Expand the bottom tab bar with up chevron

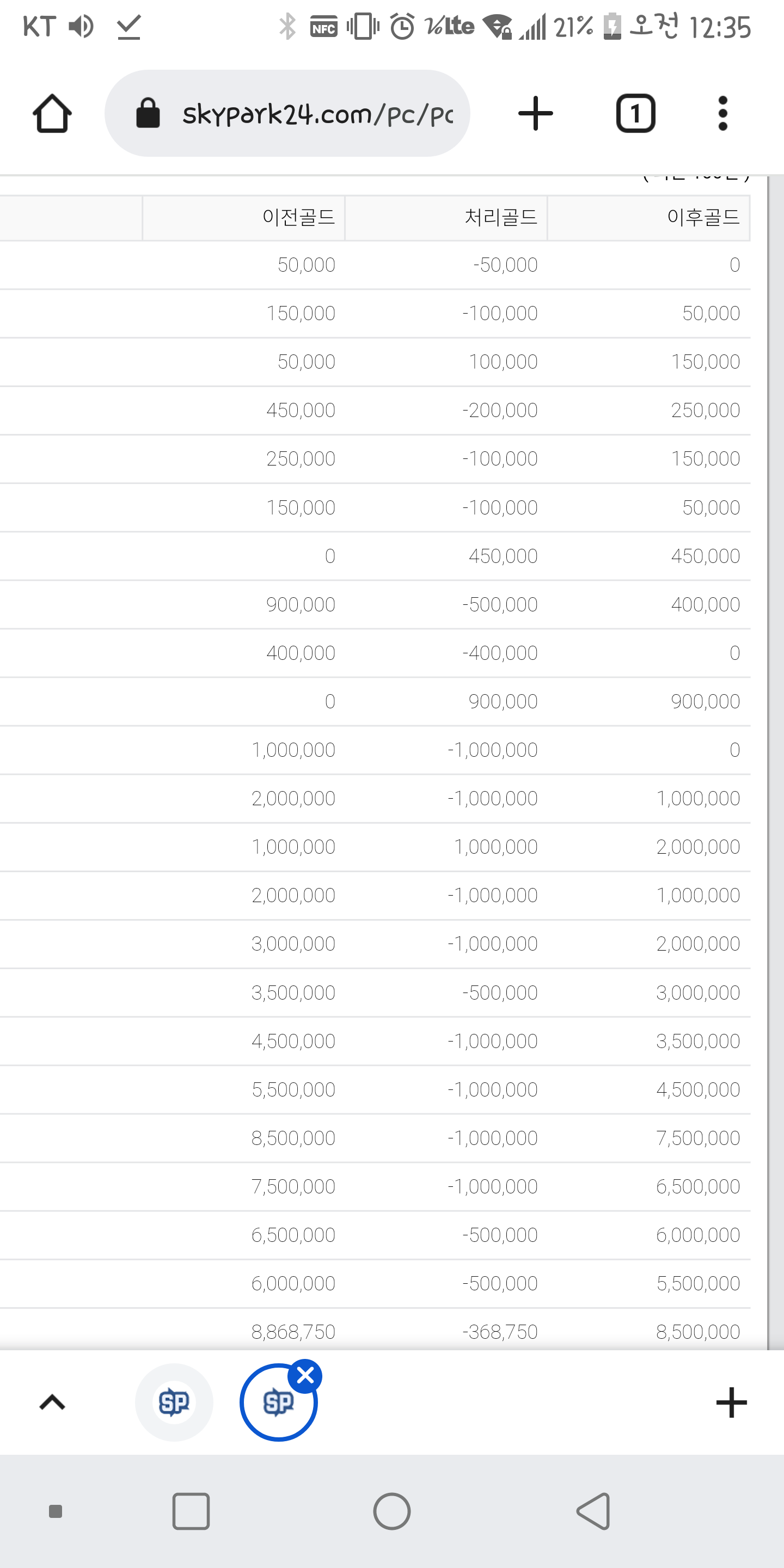[52, 1402]
